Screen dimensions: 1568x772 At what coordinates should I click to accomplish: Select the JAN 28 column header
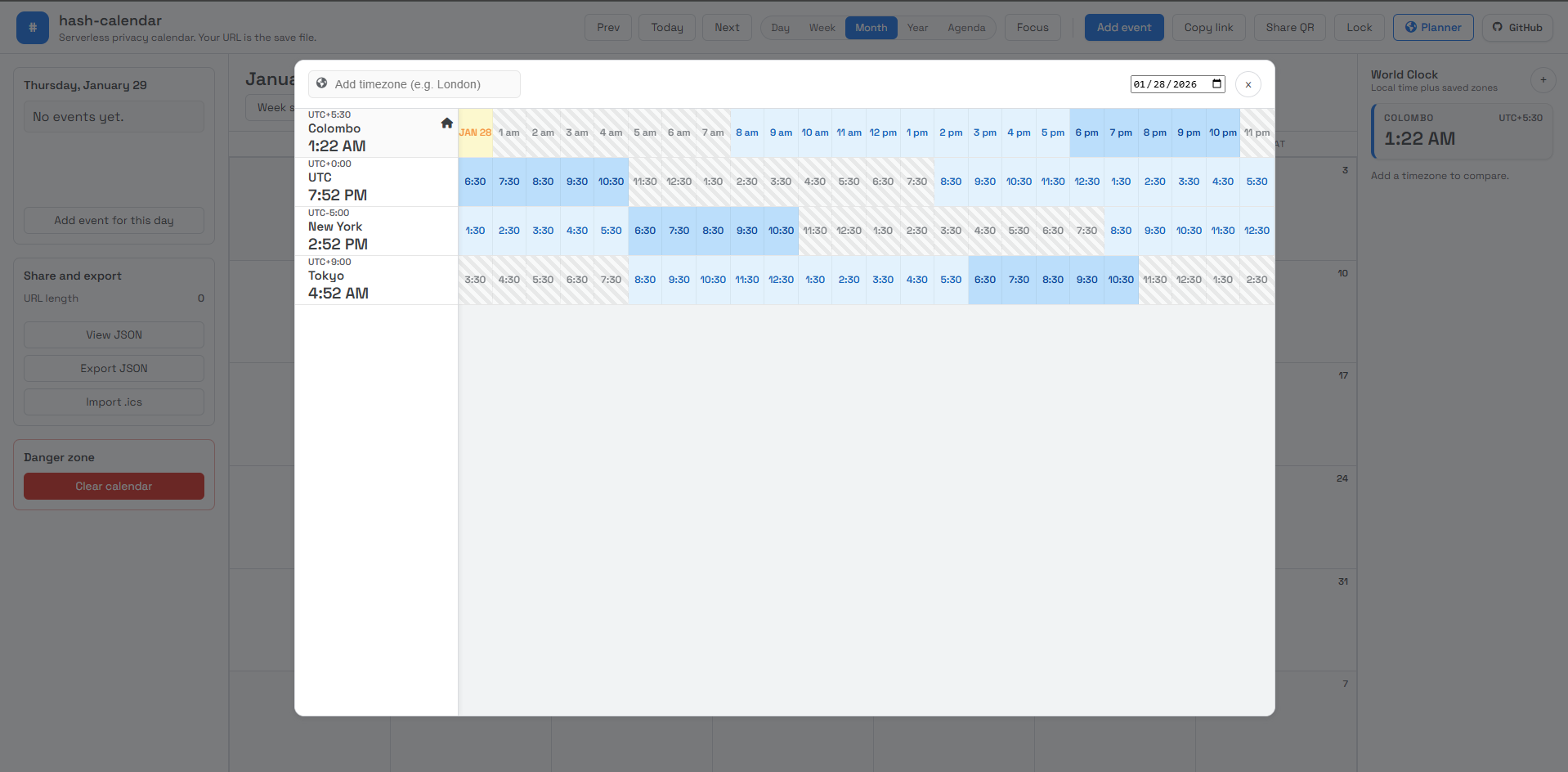point(475,132)
